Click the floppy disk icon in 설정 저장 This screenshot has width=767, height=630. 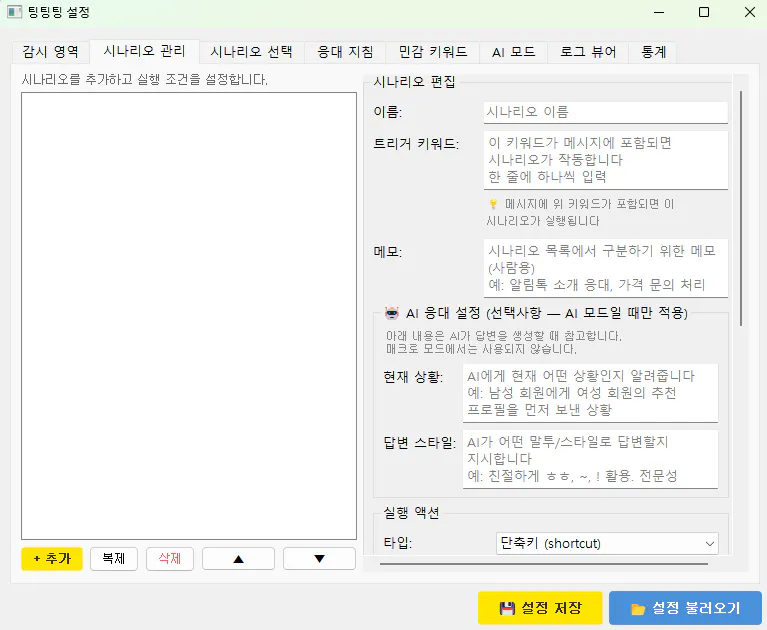[x=507, y=608]
